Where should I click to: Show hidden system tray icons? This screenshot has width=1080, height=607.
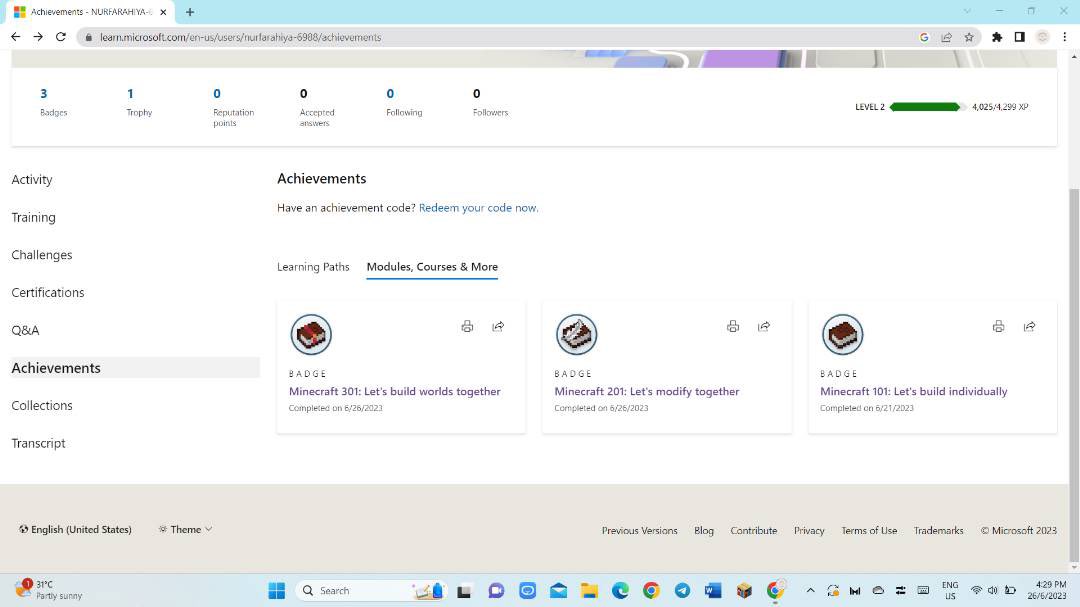coord(810,590)
